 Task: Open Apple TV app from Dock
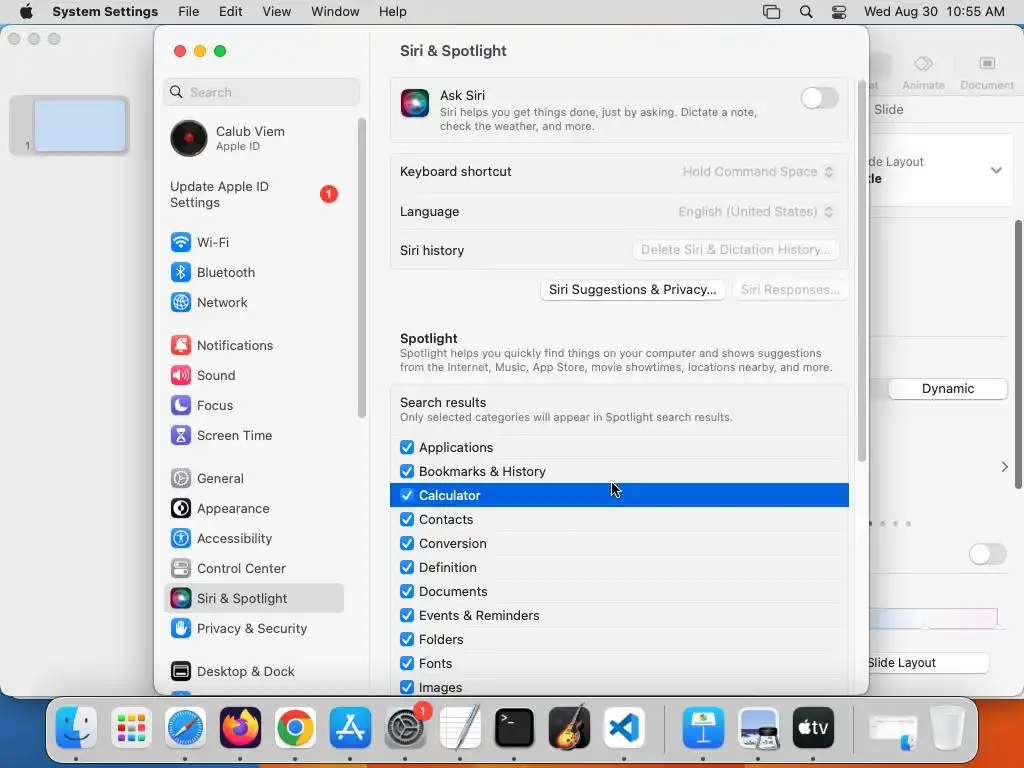[x=813, y=728]
